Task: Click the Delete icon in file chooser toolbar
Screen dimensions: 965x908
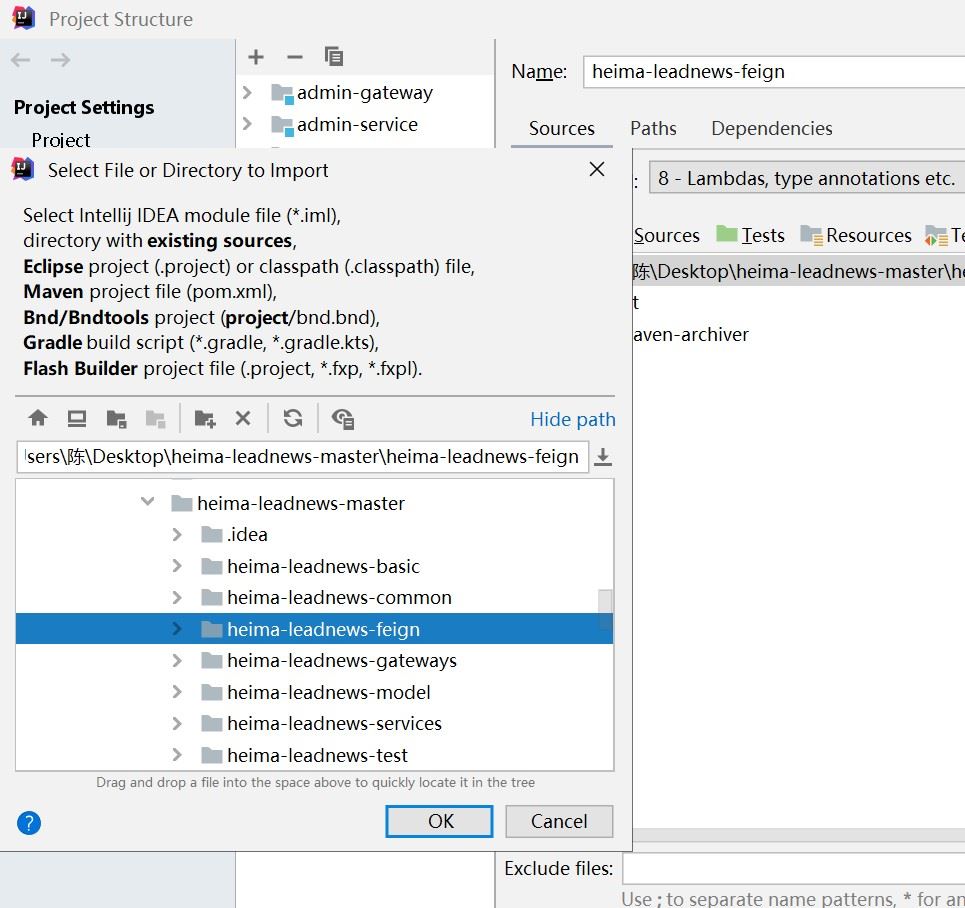Action: (x=243, y=419)
